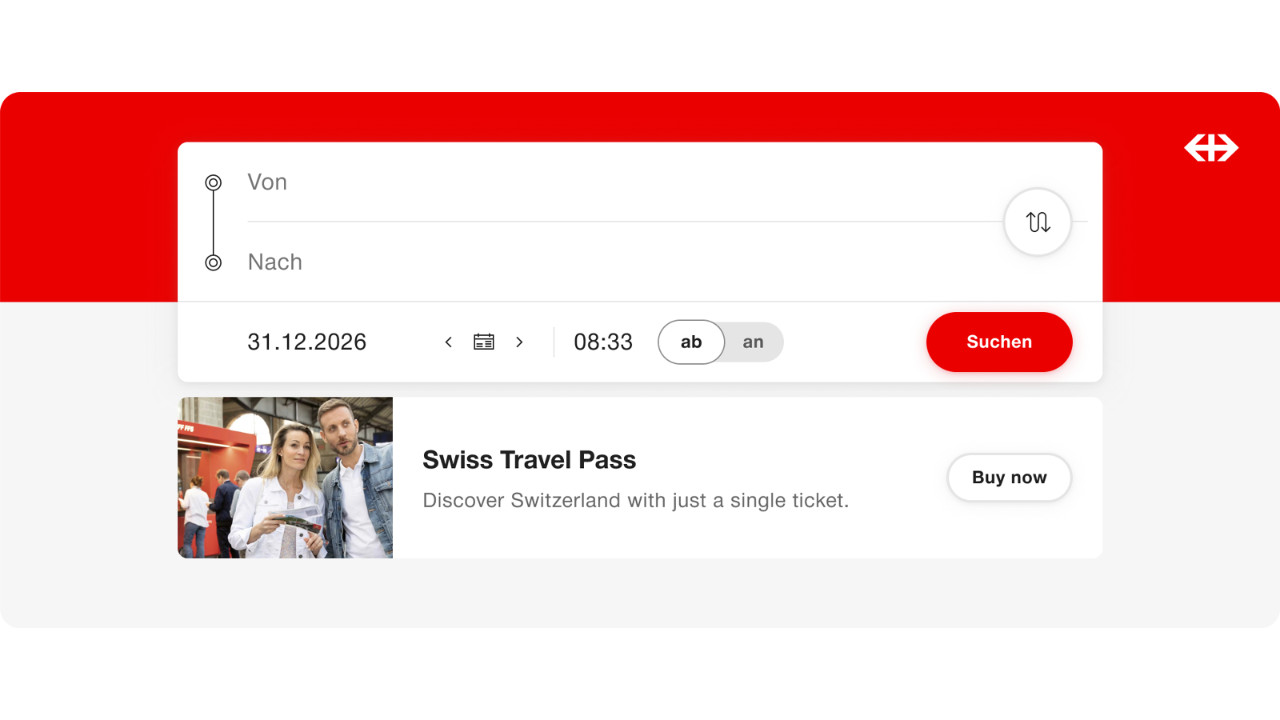Viewport: 1280px width, 720px height.
Task: Click the 'Discover Switzerland' description text
Action: click(x=635, y=500)
